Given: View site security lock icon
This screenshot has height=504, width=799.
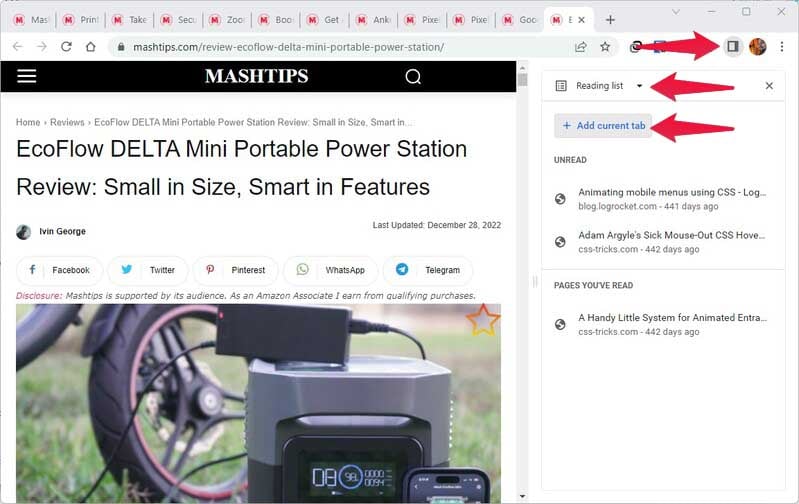Looking at the screenshot, I should click(121, 47).
